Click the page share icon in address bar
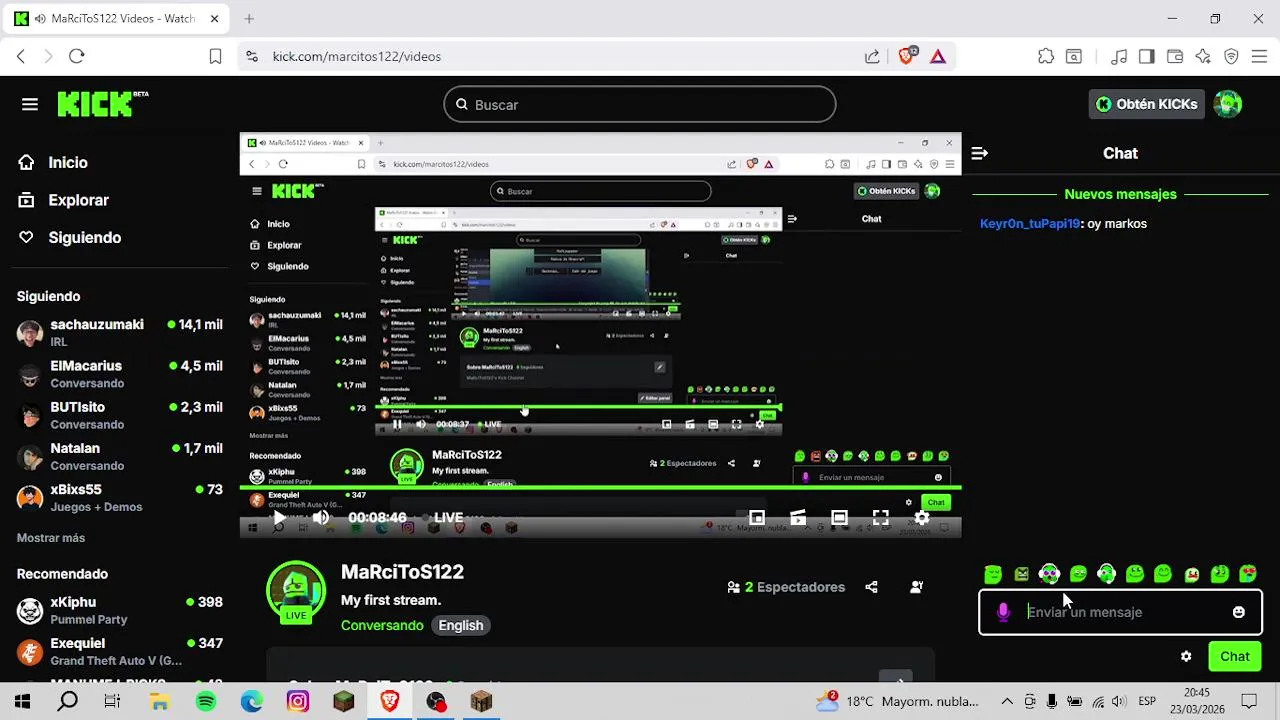The height and width of the screenshot is (720, 1280). (x=872, y=56)
